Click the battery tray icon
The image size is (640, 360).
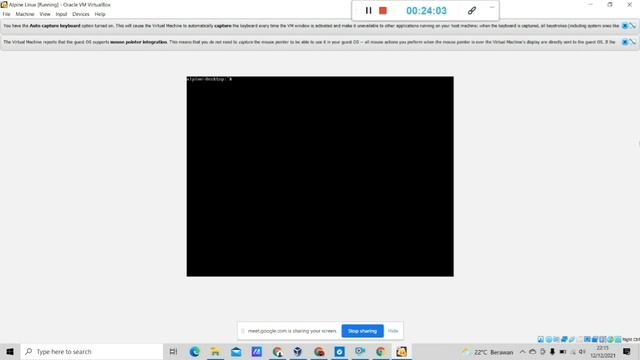[562, 351]
